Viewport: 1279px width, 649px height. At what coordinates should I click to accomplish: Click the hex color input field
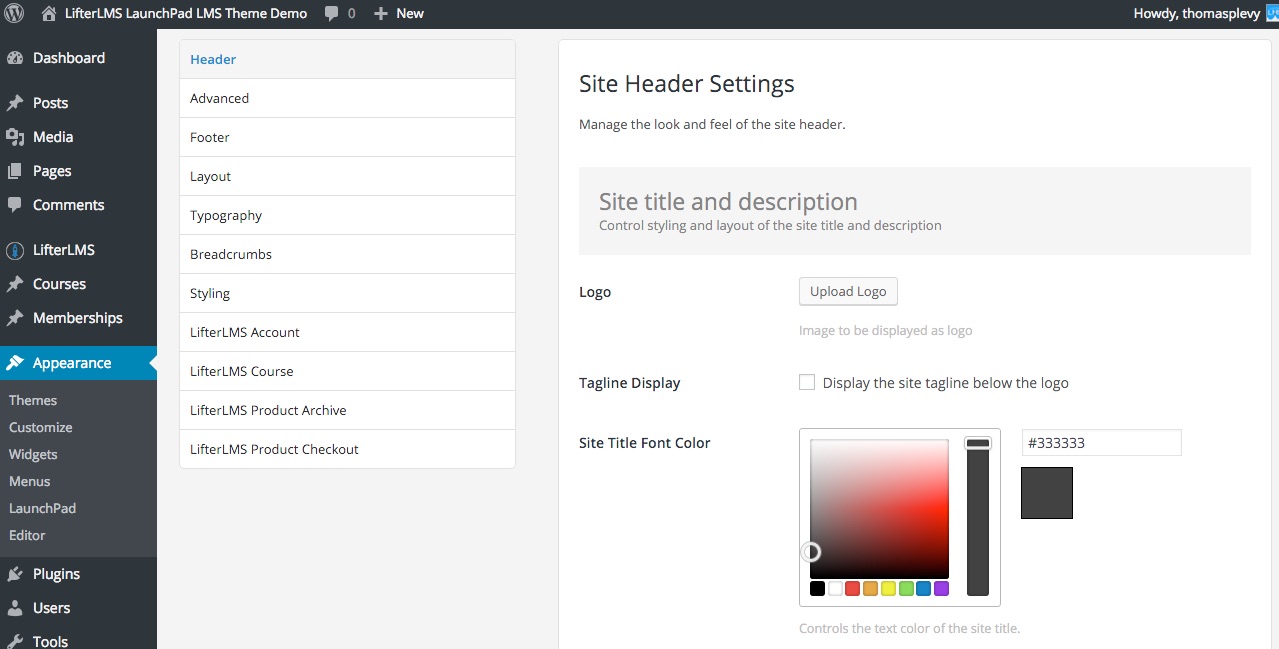[x=1100, y=442]
